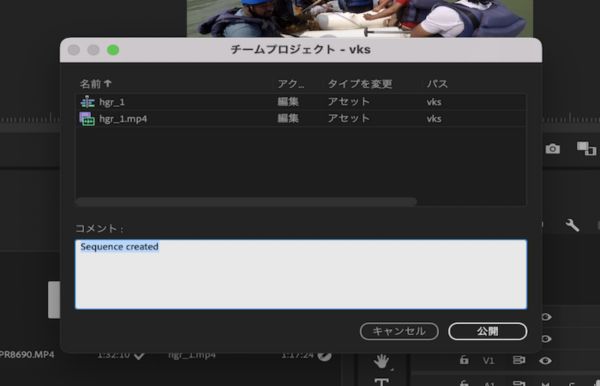Select the hgr_1 sequence name in the dialog
Image resolution: width=600 pixels, height=386 pixels.
click(112, 102)
